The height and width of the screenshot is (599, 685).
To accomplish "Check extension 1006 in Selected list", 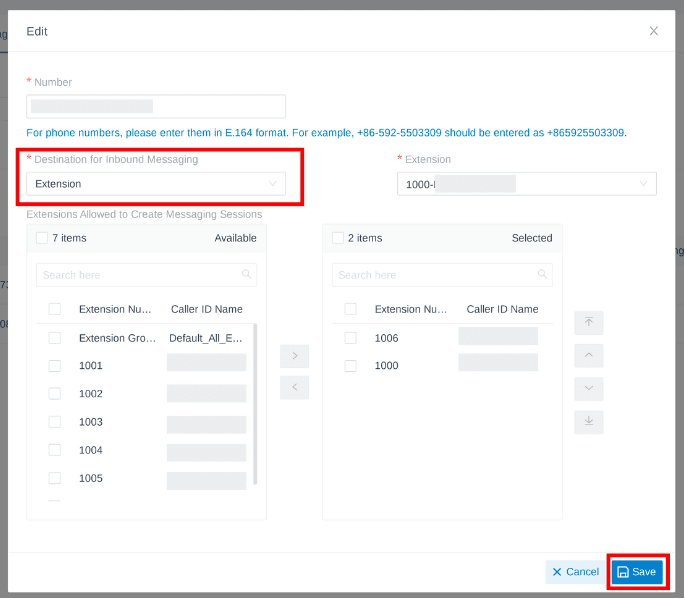I will [350, 338].
